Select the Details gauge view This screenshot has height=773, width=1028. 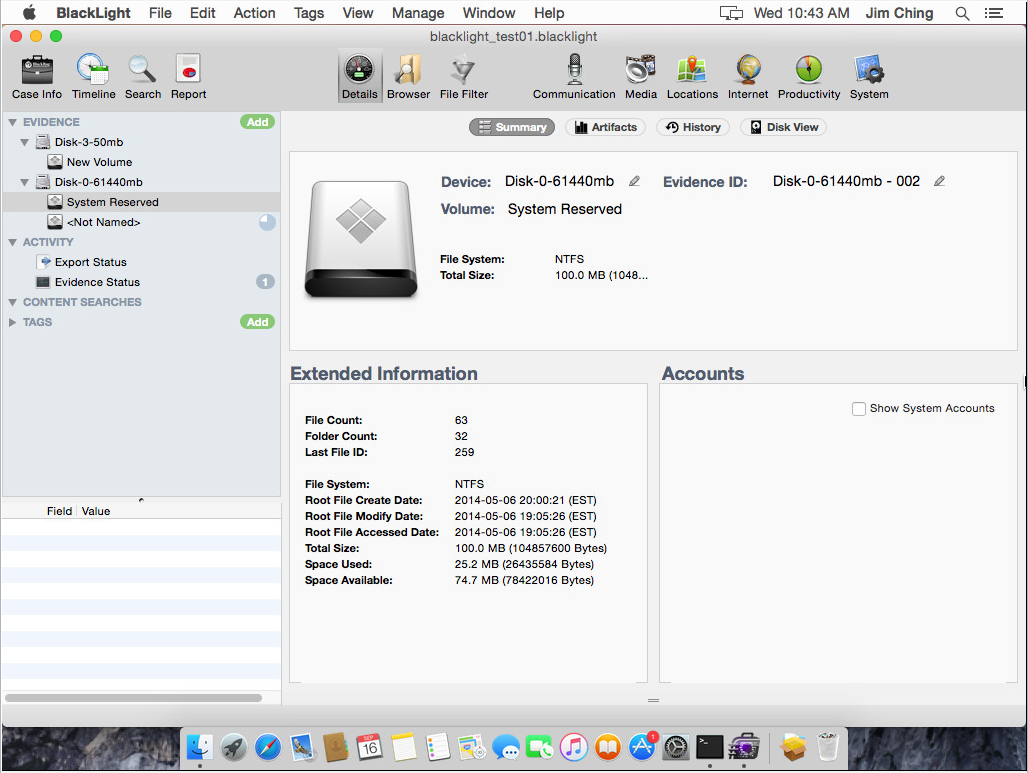point(359,77)
